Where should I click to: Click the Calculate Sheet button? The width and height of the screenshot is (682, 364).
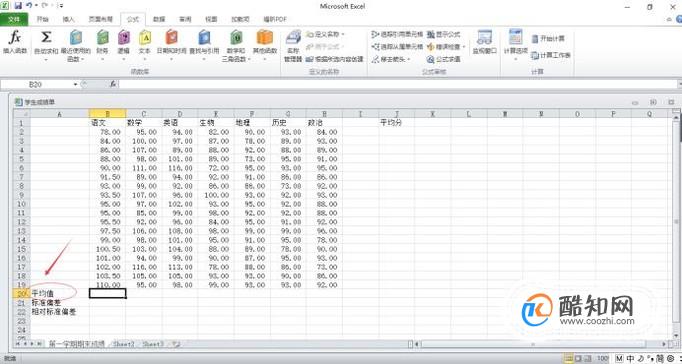click(x=551, y=55)
